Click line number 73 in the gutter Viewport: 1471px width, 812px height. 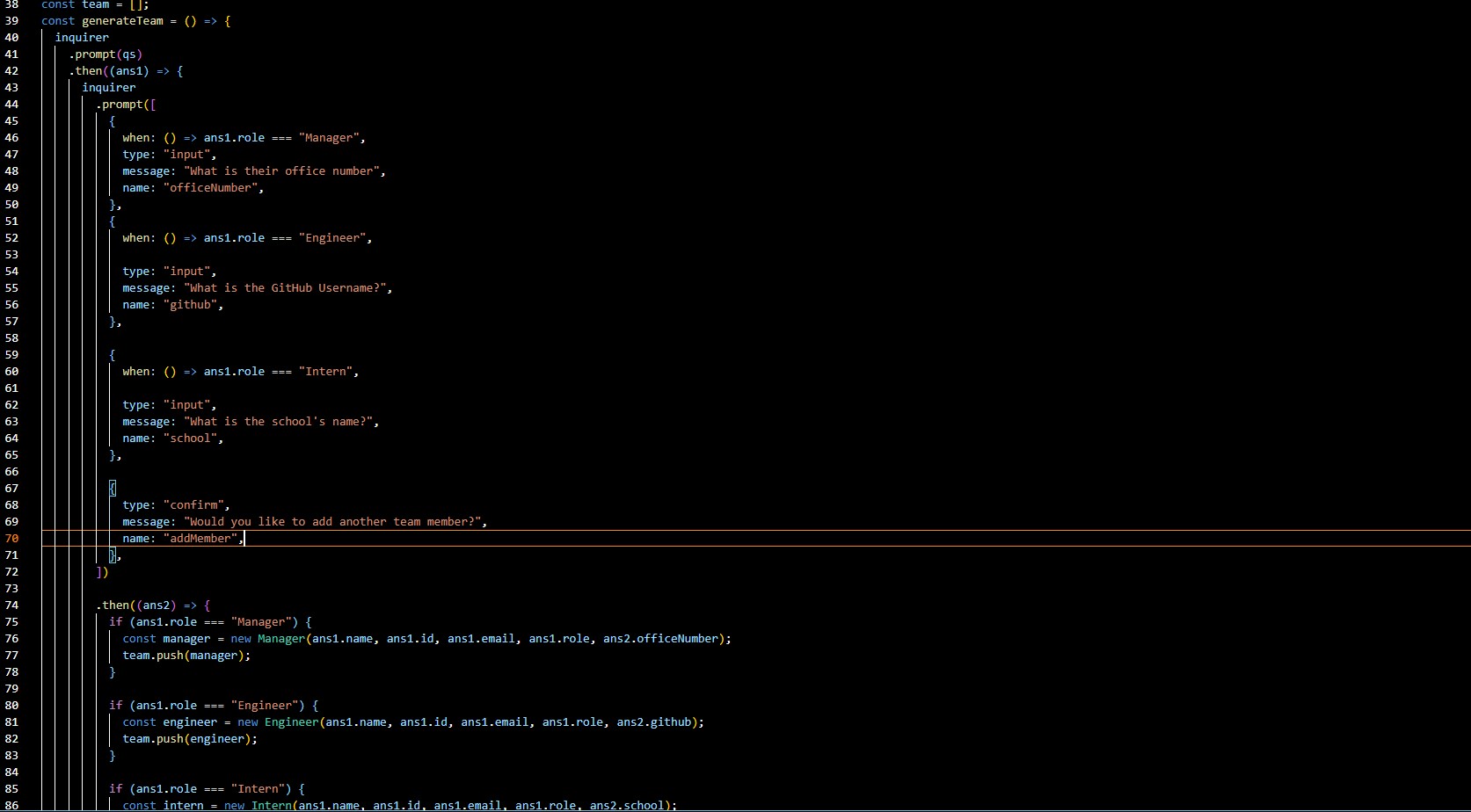pos(11,589)
